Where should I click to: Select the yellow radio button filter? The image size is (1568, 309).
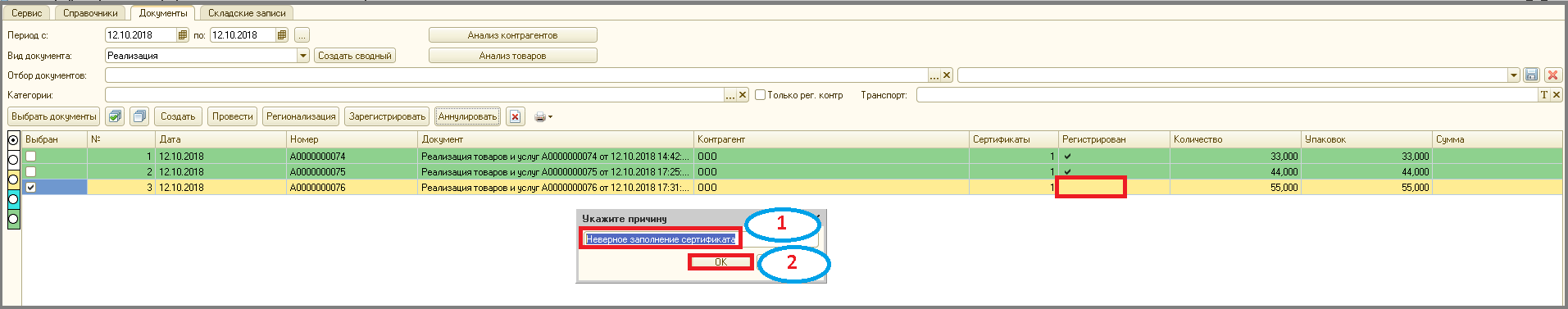(13, 179)
